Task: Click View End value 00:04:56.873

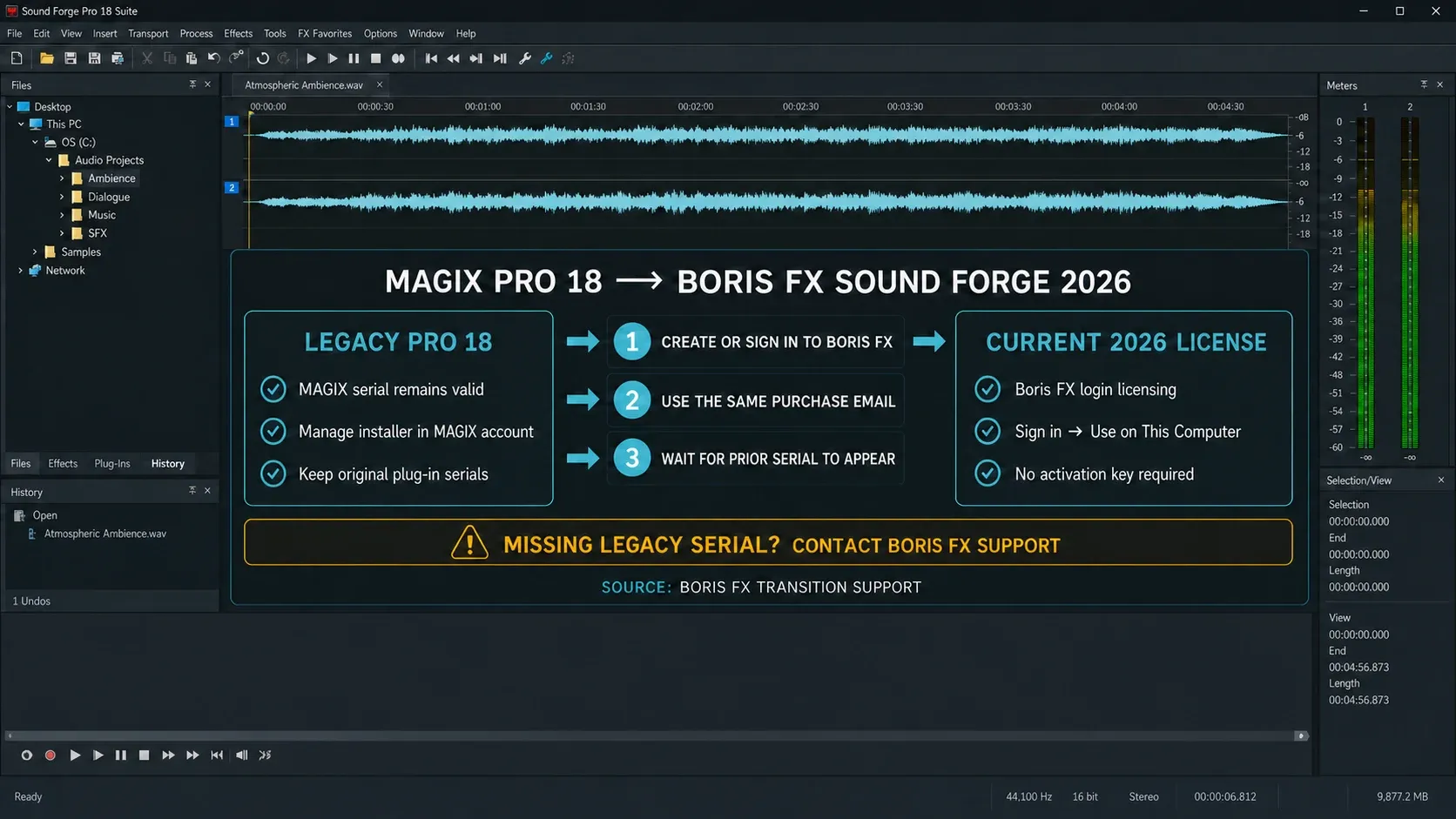Action: (1358, 668)
